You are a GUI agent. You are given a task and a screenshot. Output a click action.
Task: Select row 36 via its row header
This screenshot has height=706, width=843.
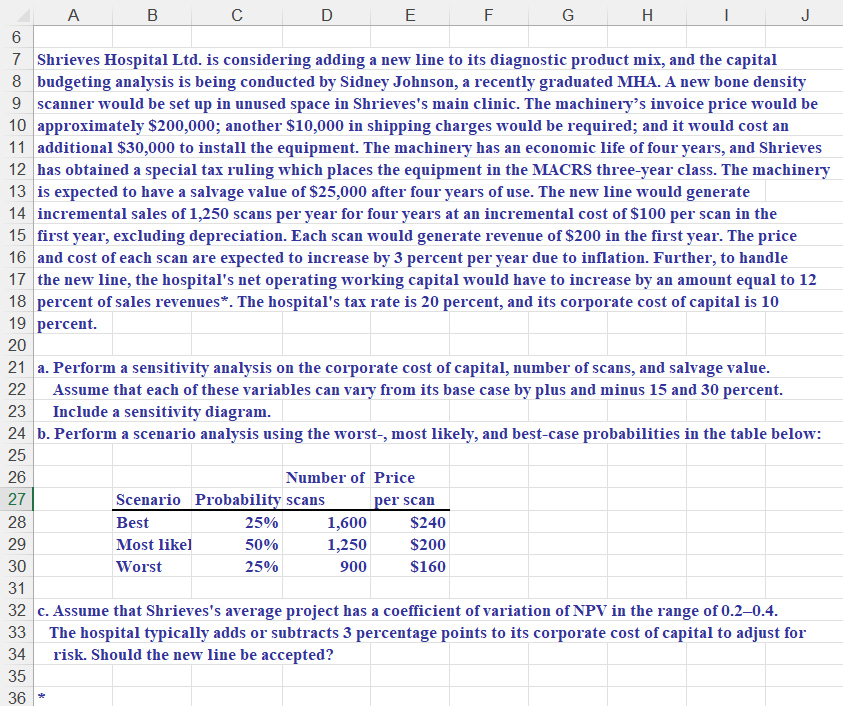15,698
